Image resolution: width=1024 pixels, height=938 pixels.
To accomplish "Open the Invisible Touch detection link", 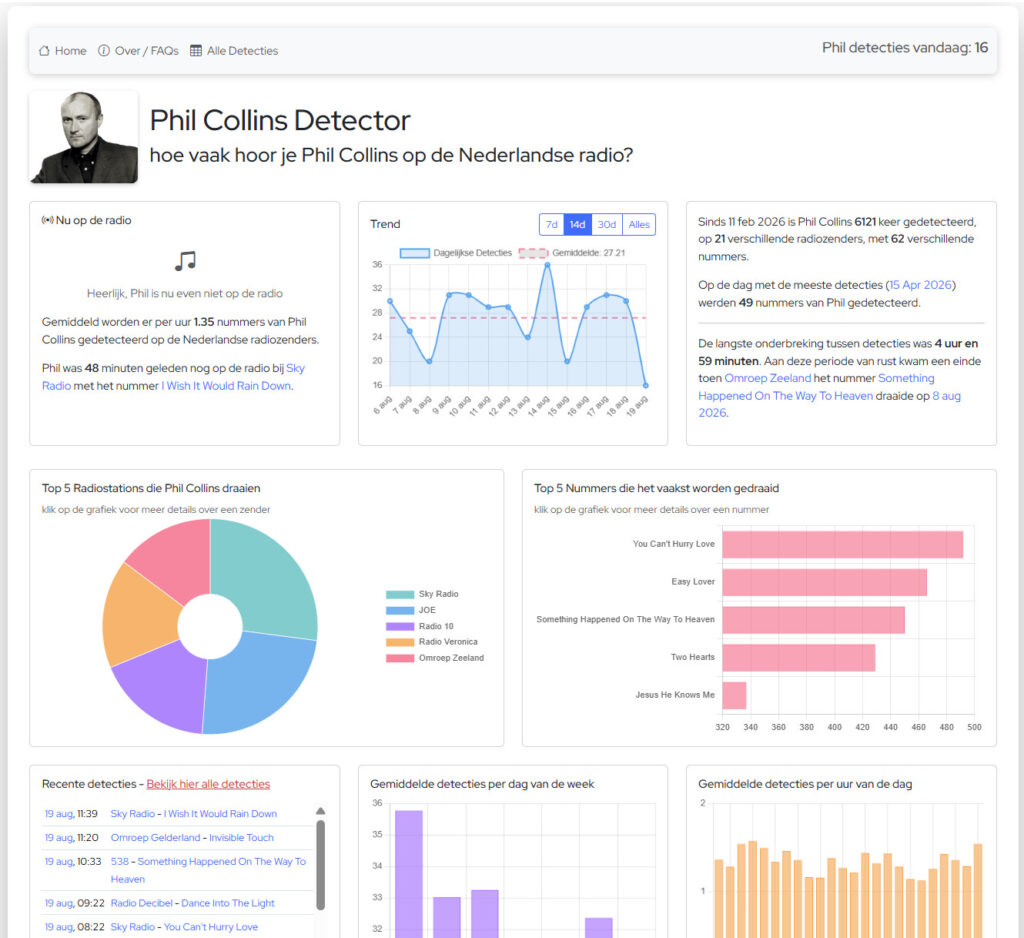I will coord(241,837).
